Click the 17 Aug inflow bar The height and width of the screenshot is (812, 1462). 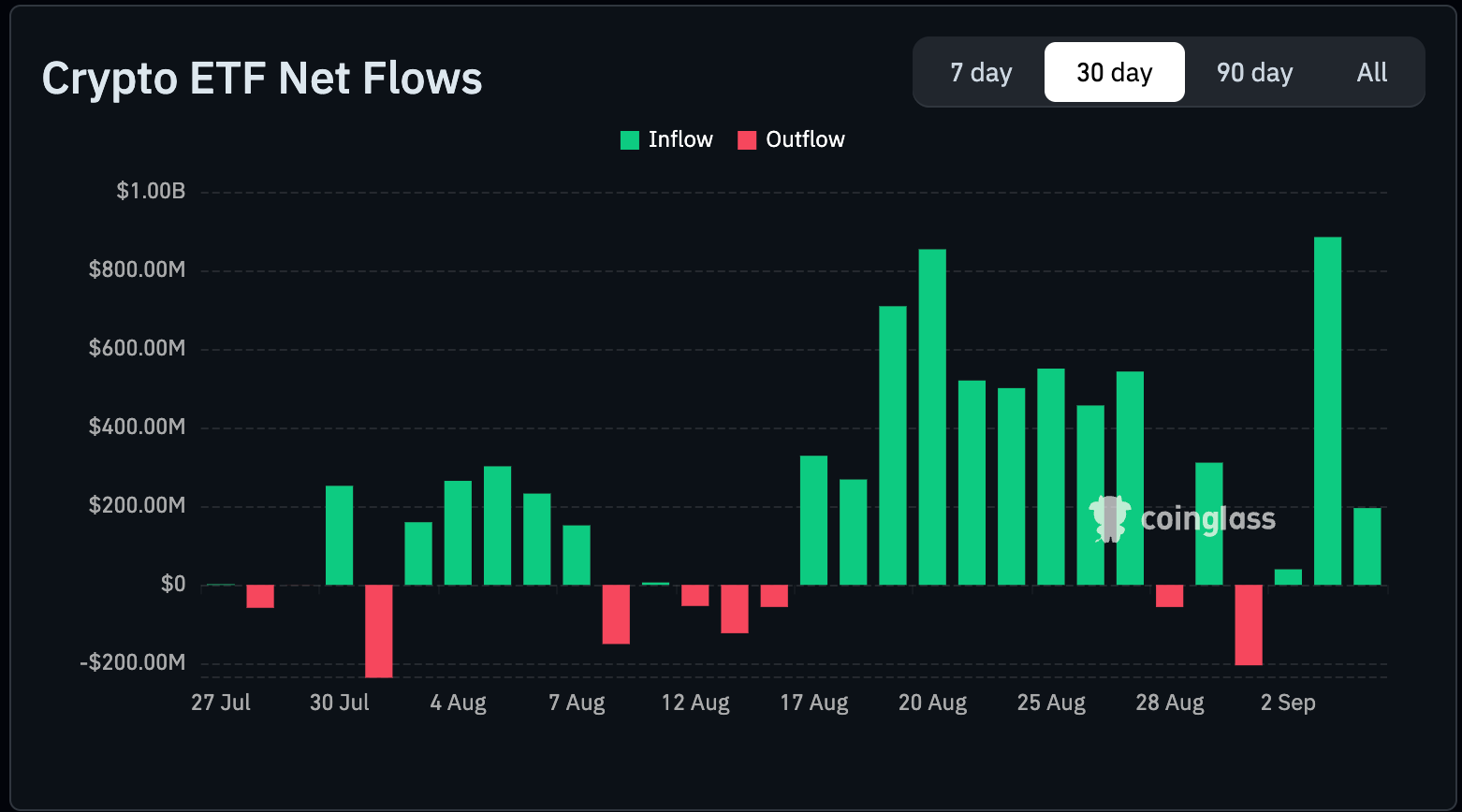pyautogui.click(x=813, y=520)
